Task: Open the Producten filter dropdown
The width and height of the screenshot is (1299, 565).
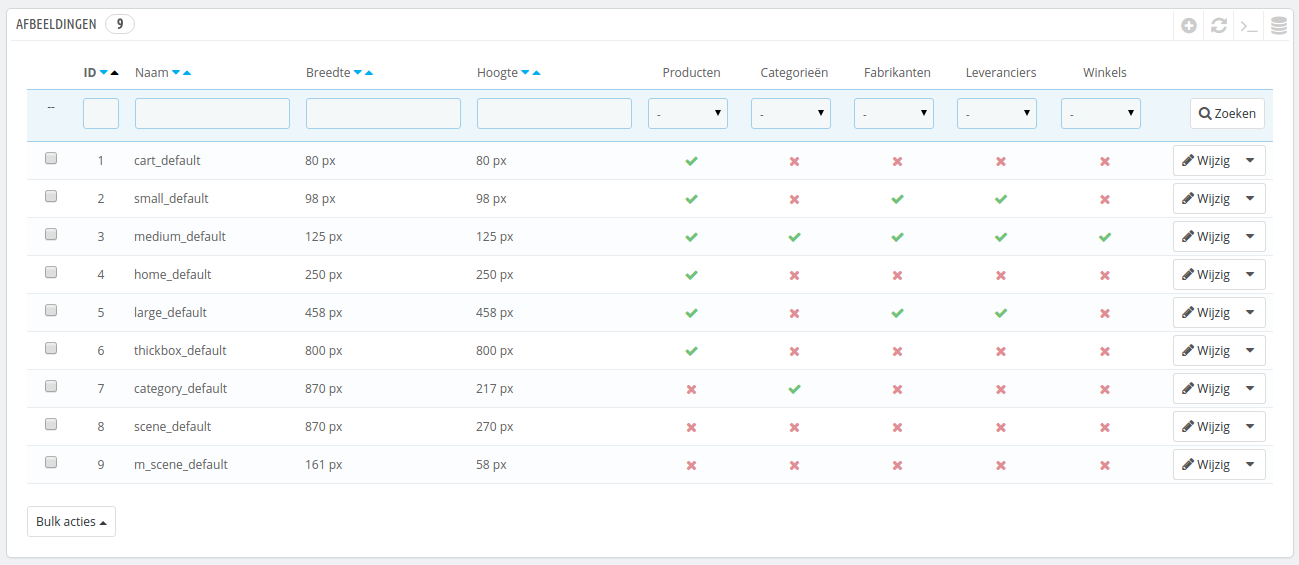Action: [x=688, y=114]
